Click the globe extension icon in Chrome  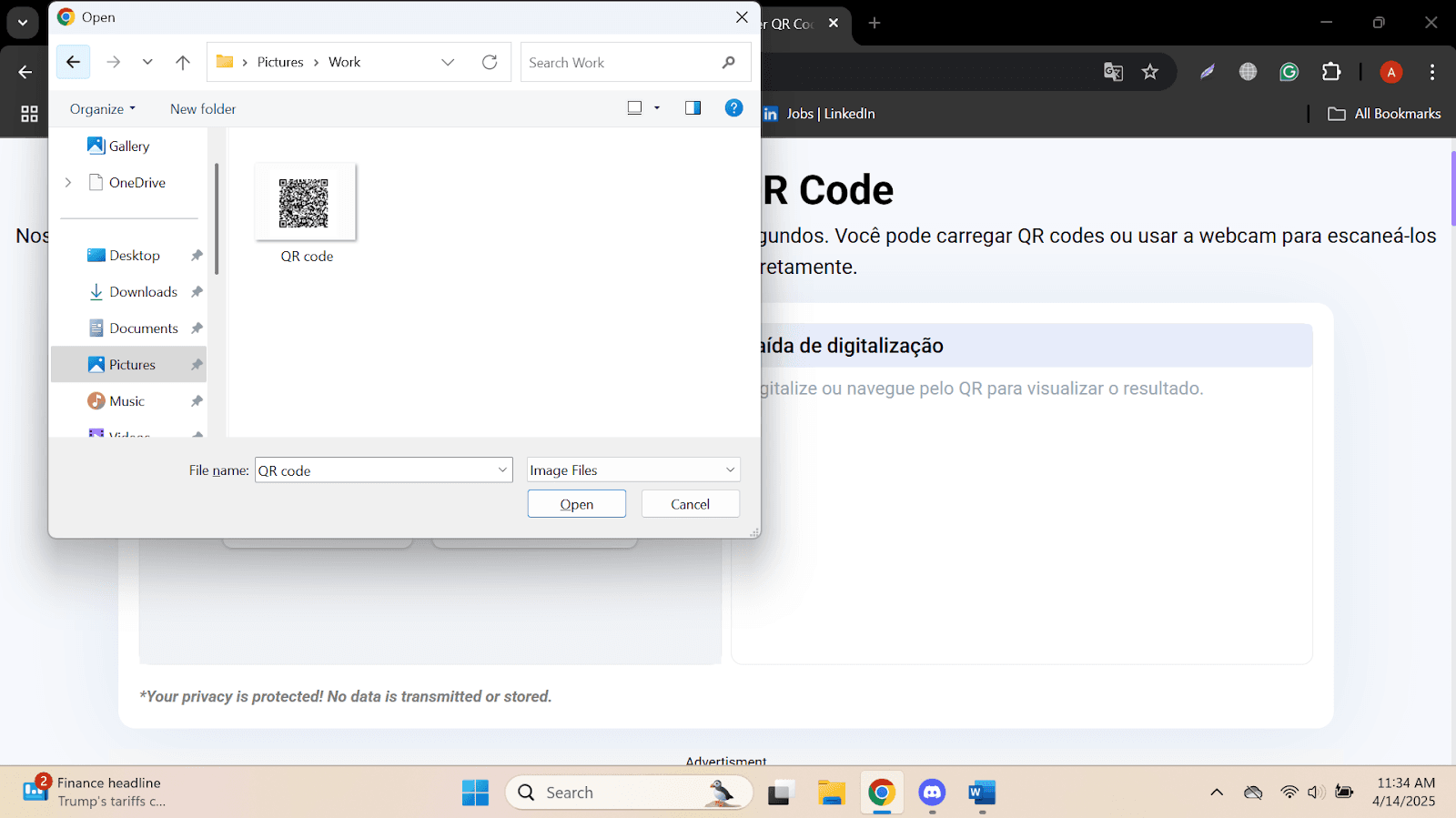[1249, 72]
